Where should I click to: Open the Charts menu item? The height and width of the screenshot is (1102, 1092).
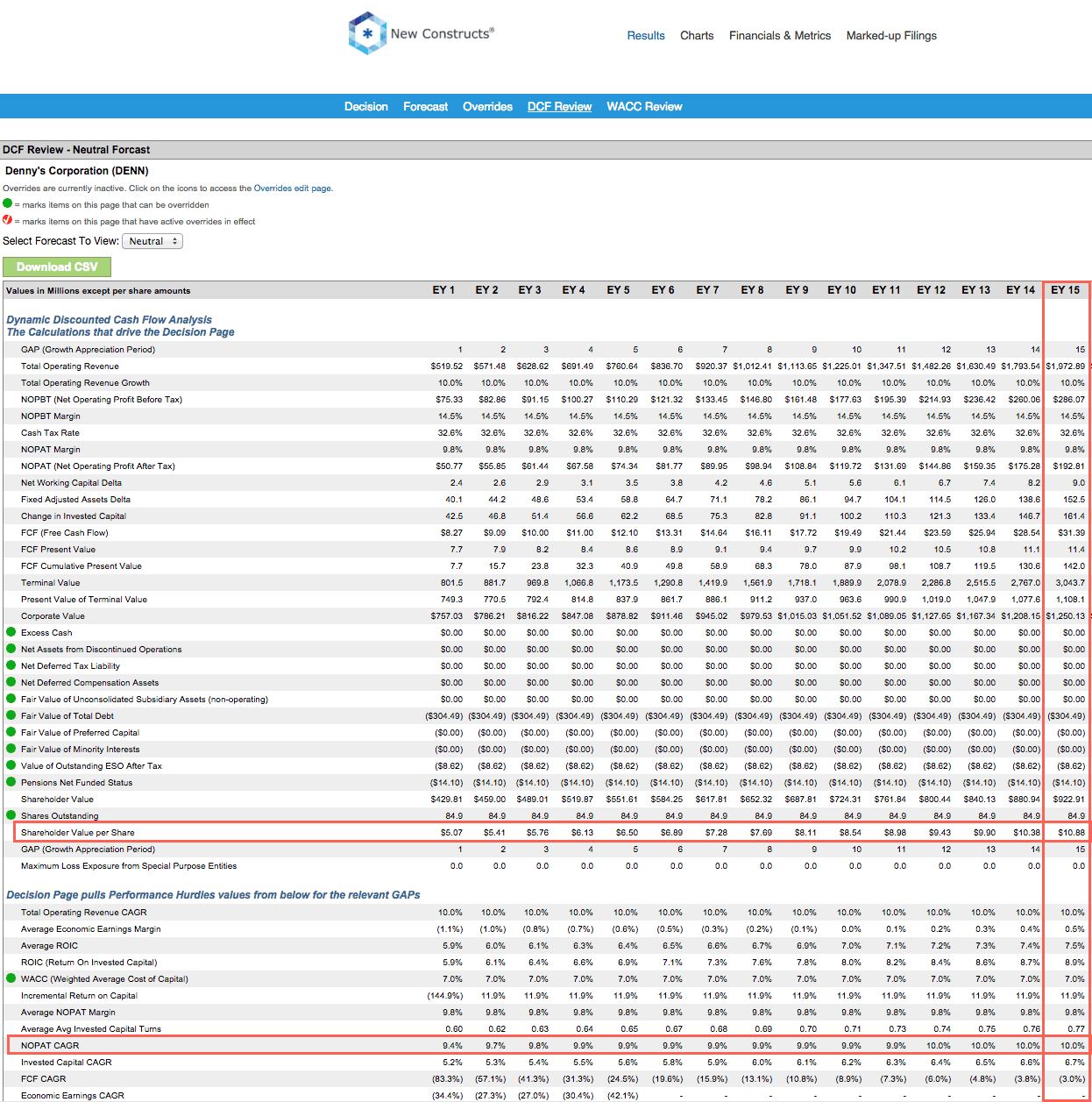[697, 36]
